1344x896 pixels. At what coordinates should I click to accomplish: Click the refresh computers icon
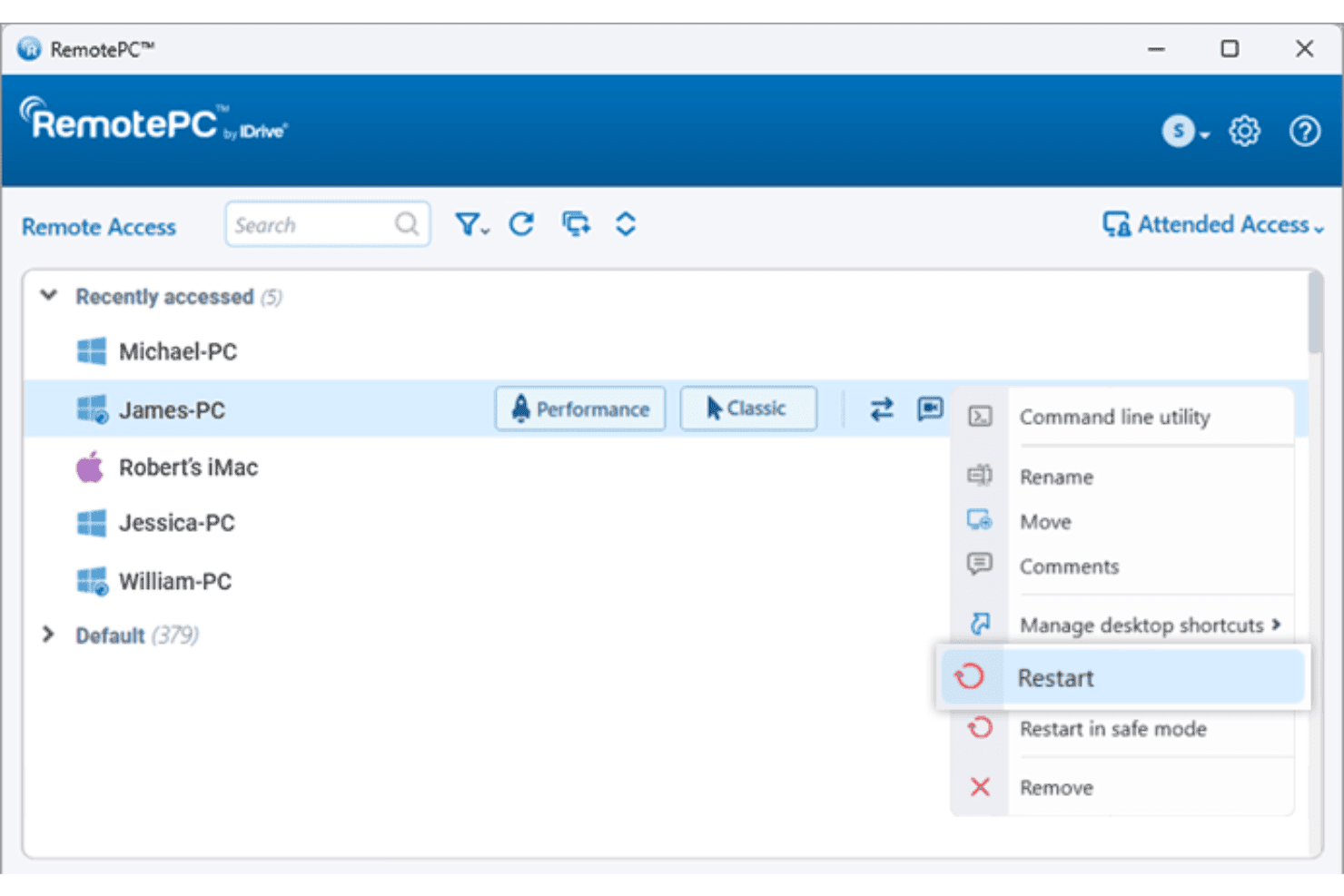pyautogui.click(x=521, y=224)
